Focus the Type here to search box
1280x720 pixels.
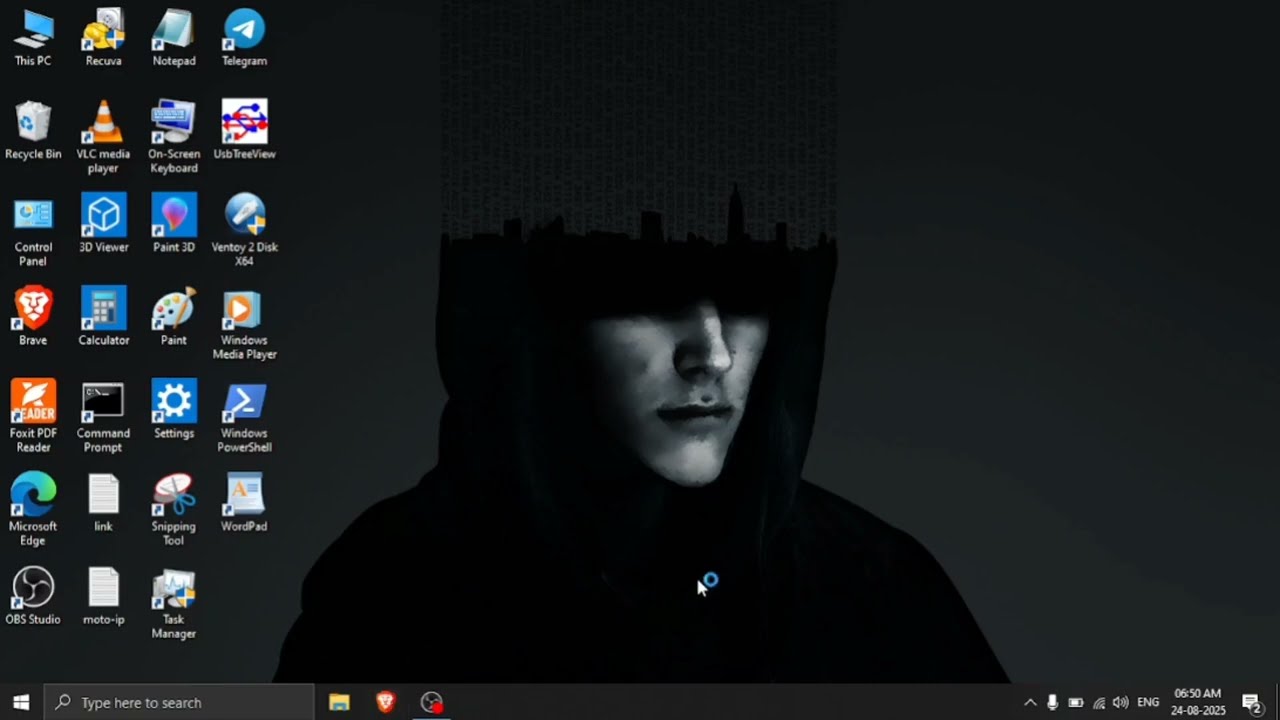(180, 702)
